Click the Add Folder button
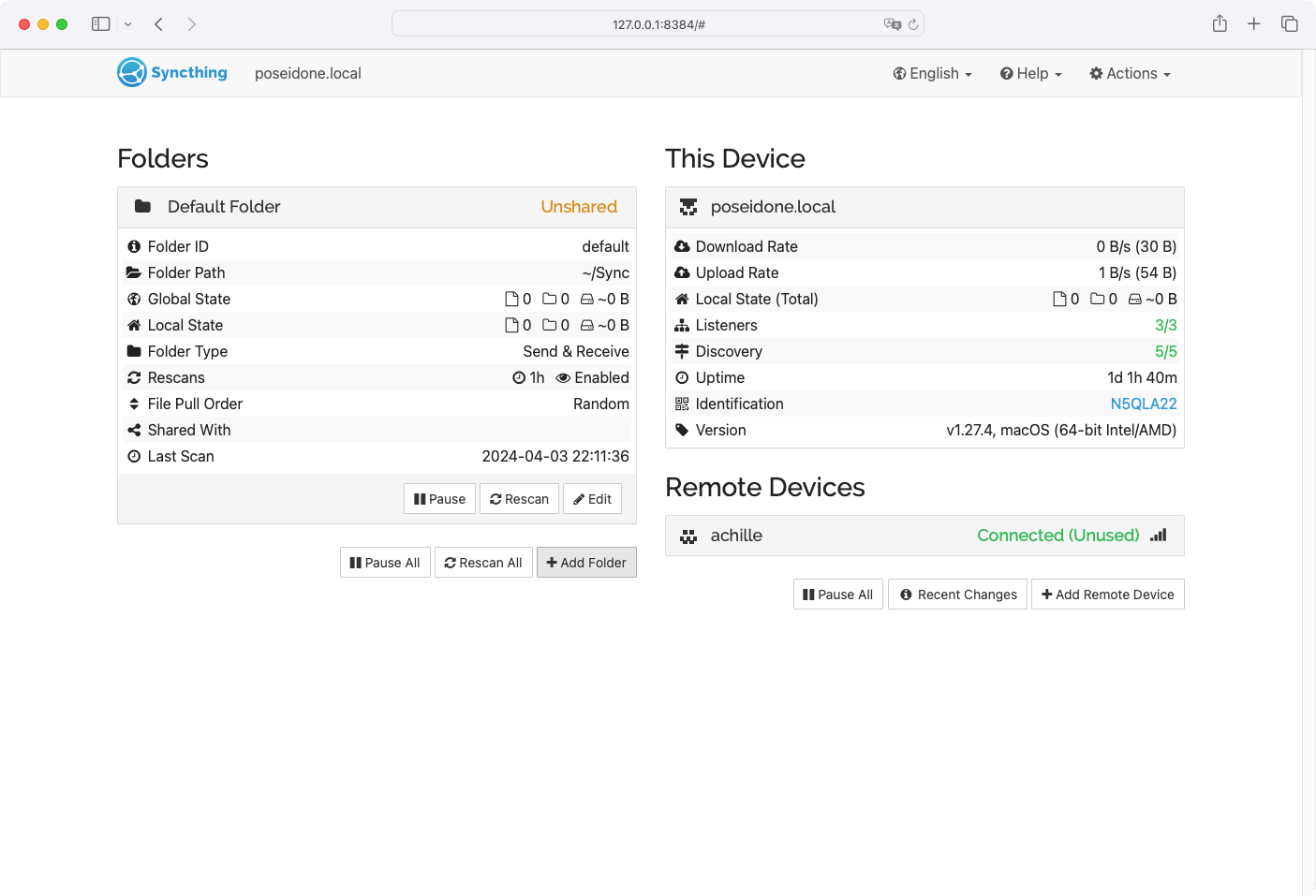Screen dimensions: 1316x896 click(586, 563)
